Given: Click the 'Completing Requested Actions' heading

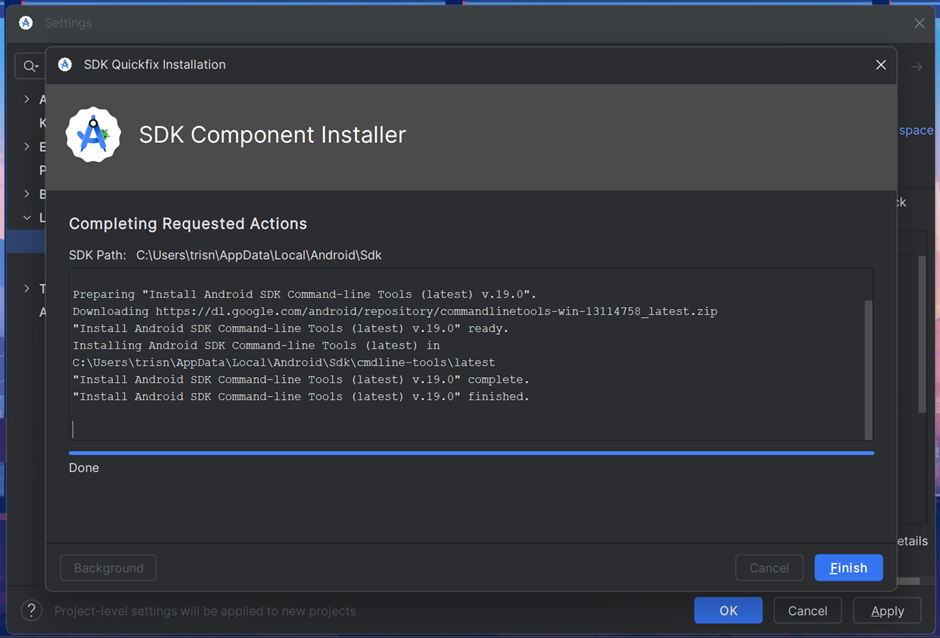Looking at the screenshot, I should click(x=188, y=223).
